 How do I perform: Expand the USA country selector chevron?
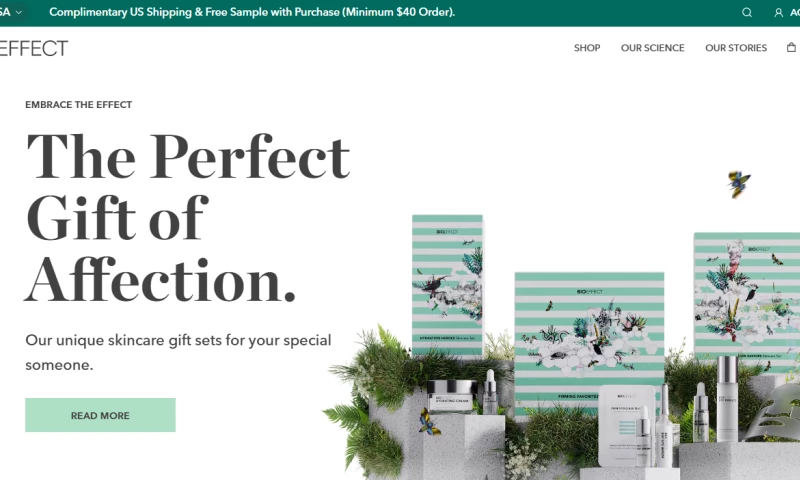coord(19,12)
